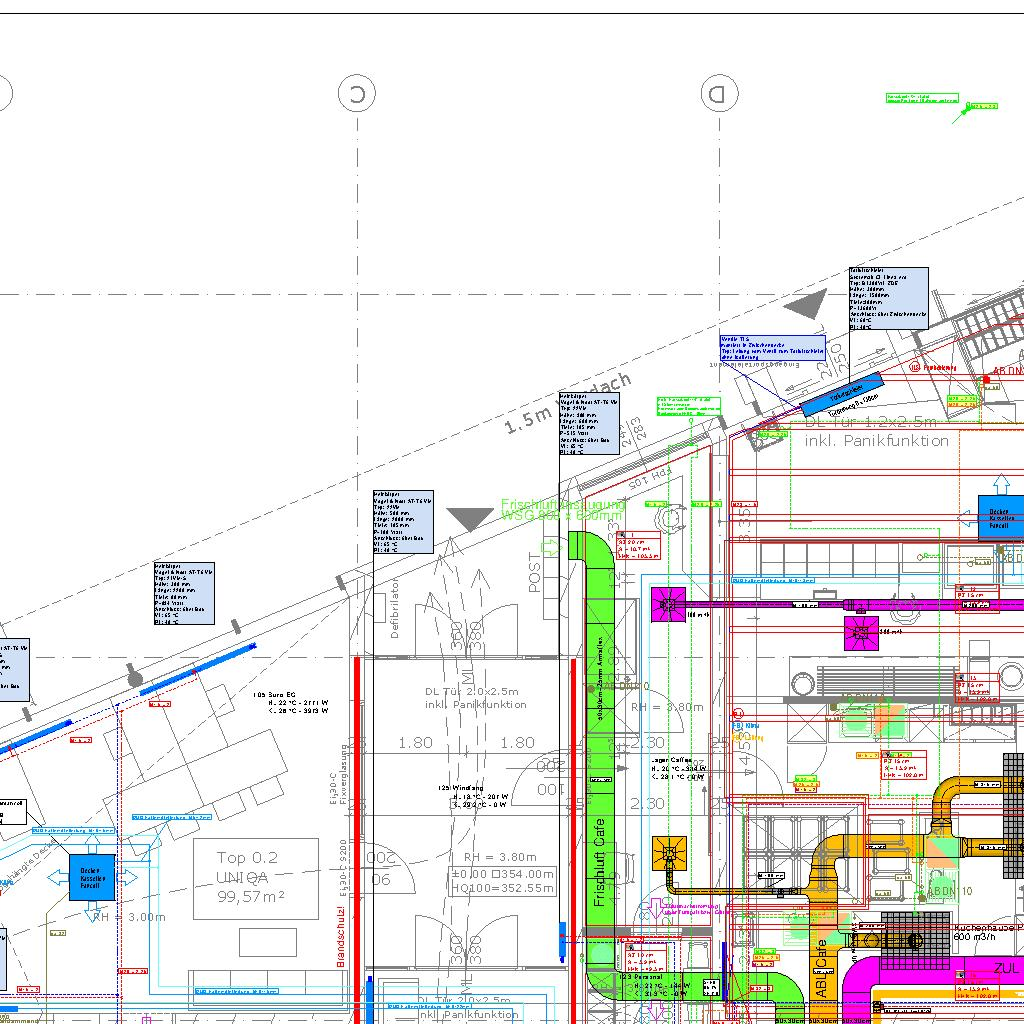1024x1024 pixels.
Task: Select the Defibrillator label
Action: coord(395,609)
